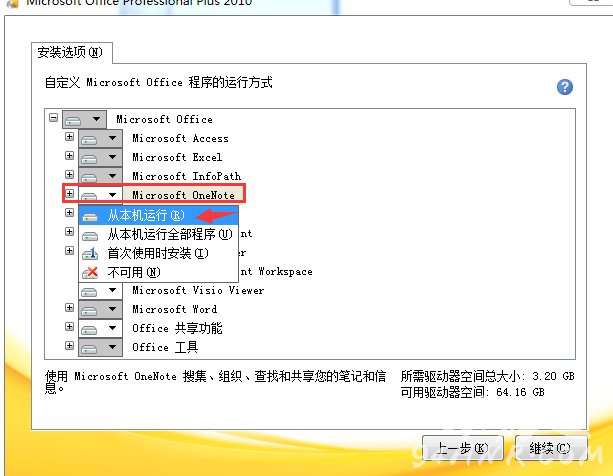Expand the Microsoft Word node
613x476 pixels.
point(69,308)
